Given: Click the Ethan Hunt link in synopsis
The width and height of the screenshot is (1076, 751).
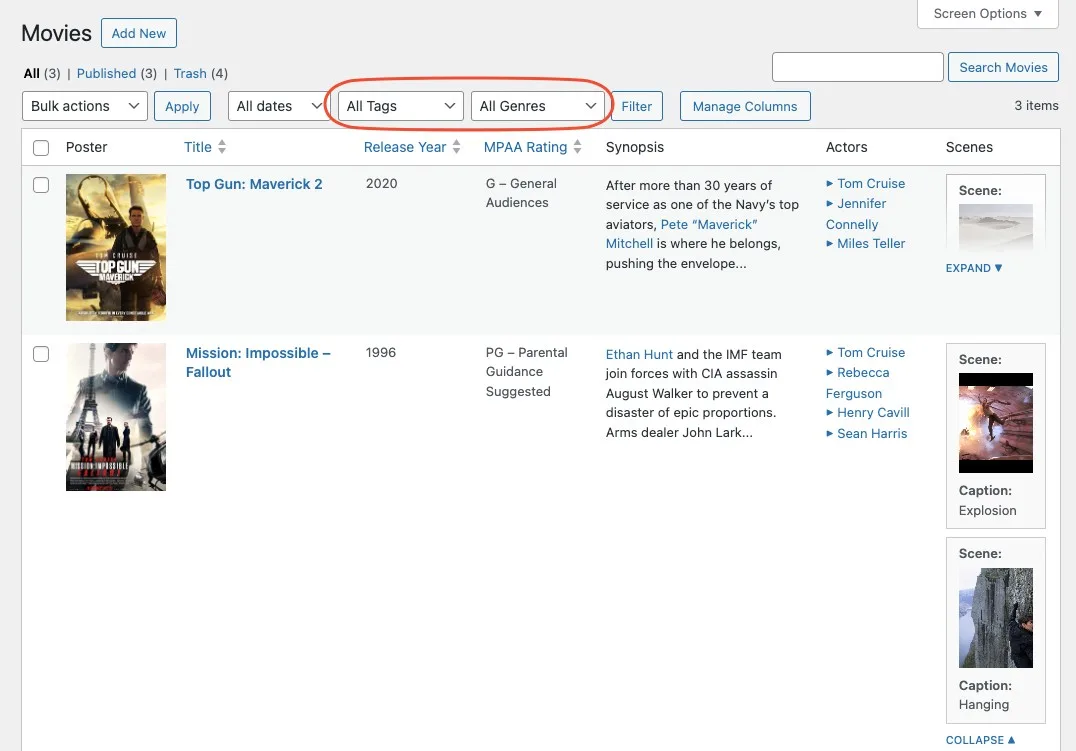Looking at the screenshot, I should click(x=639, y=354).
